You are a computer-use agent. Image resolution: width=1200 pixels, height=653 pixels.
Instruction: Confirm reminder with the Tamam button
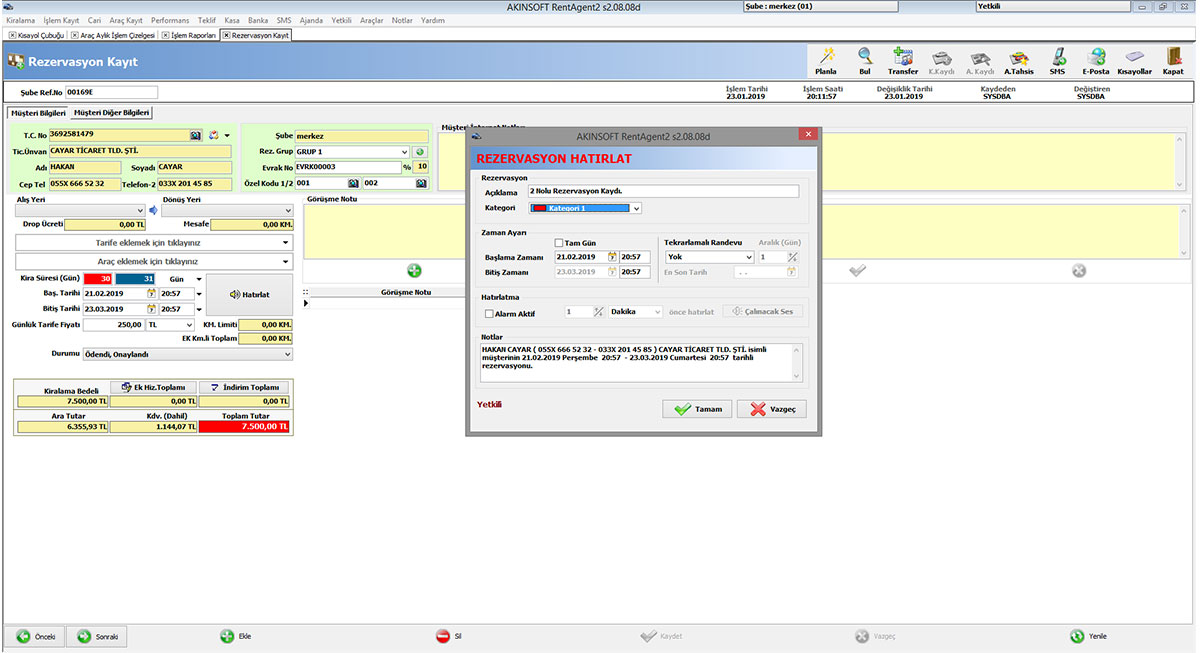pos(697,408)
